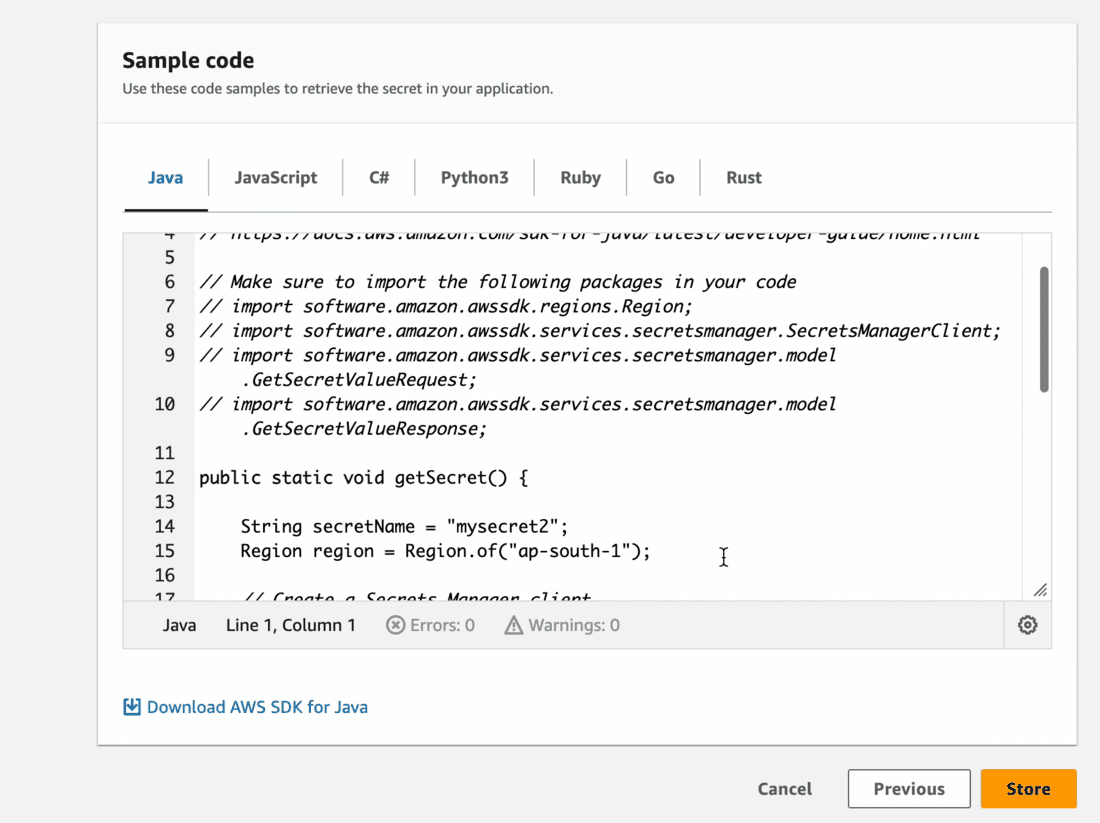This screenshot has width=1100, height=823.
Task: Click the code editor resize handle
Action: (x=1040, y=590)
